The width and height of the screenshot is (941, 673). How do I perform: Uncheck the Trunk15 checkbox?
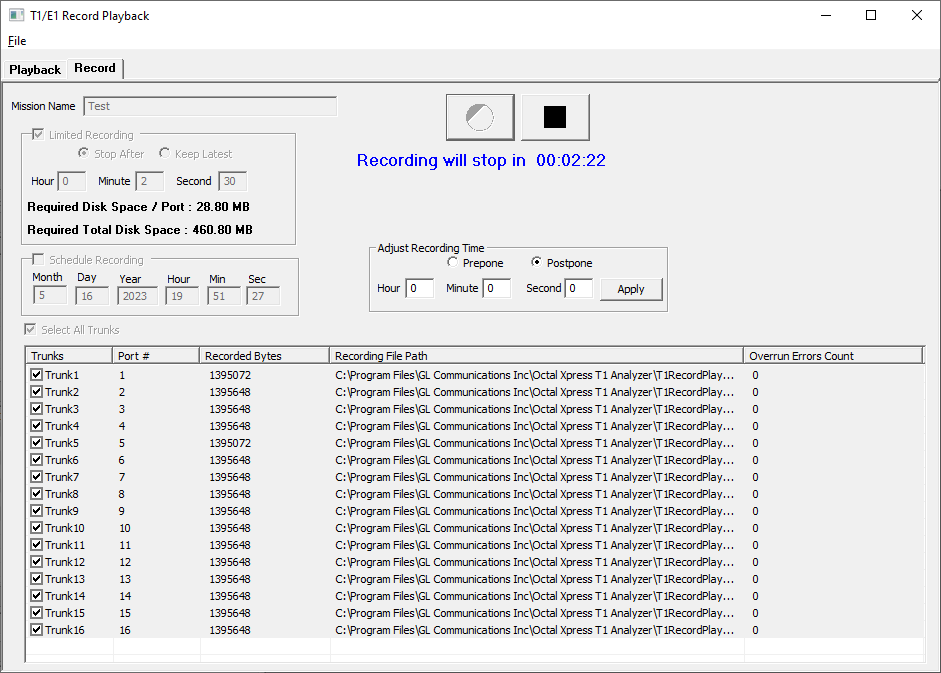tap(37, 613)
